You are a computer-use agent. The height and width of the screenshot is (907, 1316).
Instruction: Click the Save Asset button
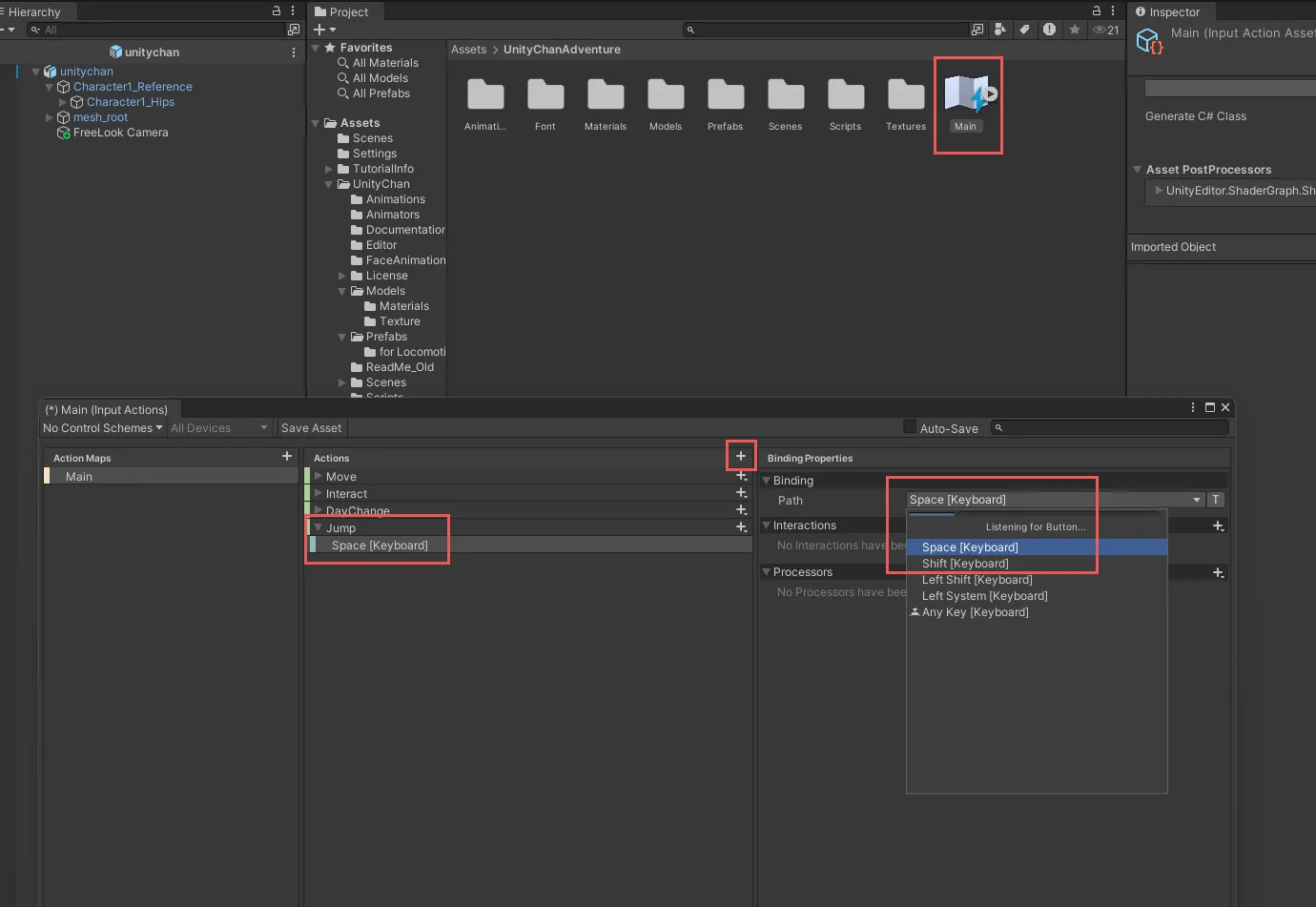pyautogui.click(x=311, y=428)
